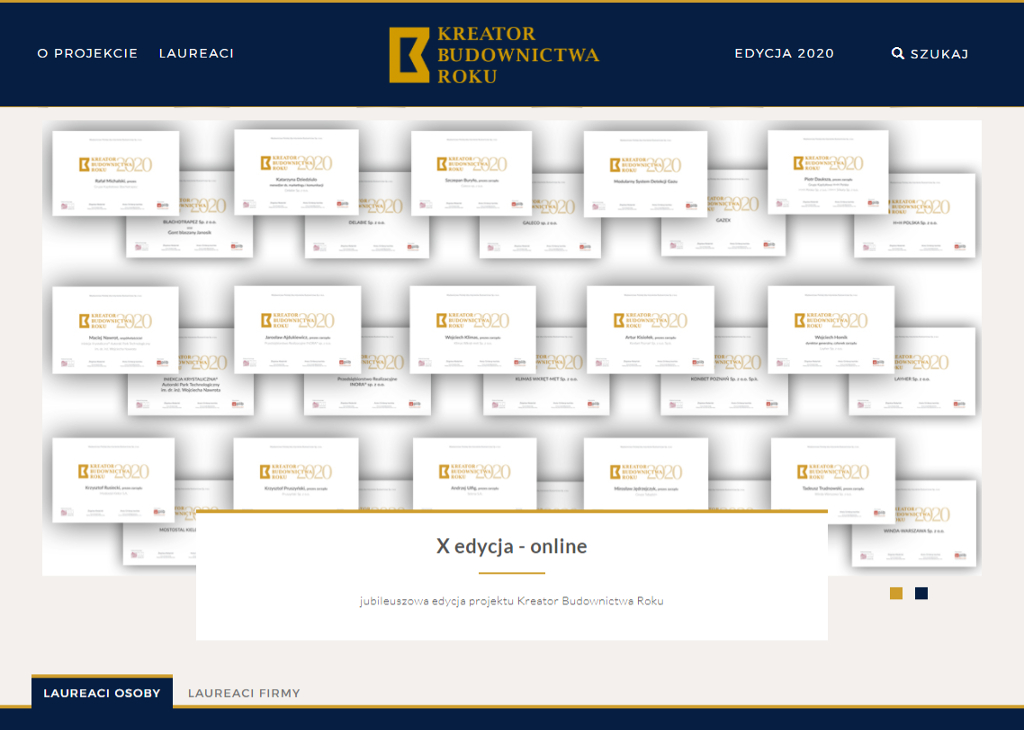Viewport: 1024px width, 730px height.
Task: Open the Rafał Michalski certificate
Action: coord(116,173)
